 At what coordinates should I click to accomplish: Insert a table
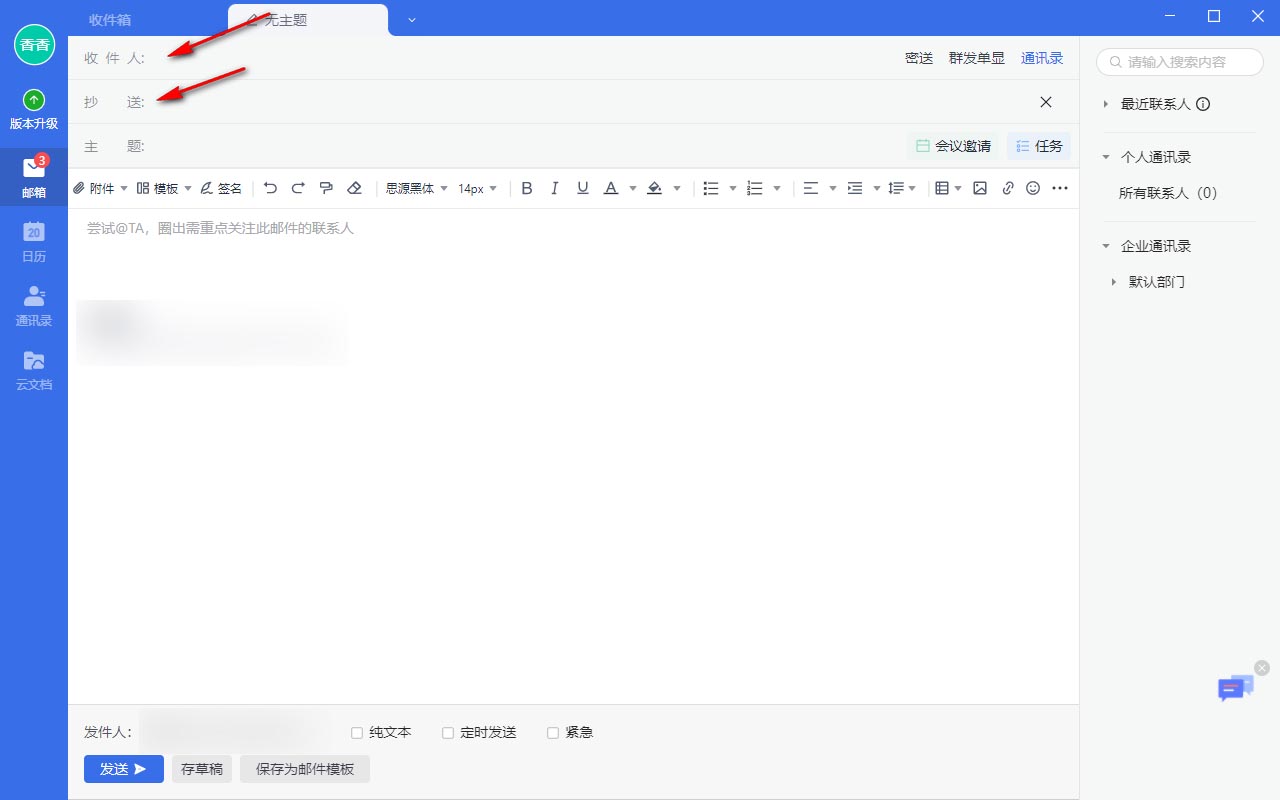941,188
